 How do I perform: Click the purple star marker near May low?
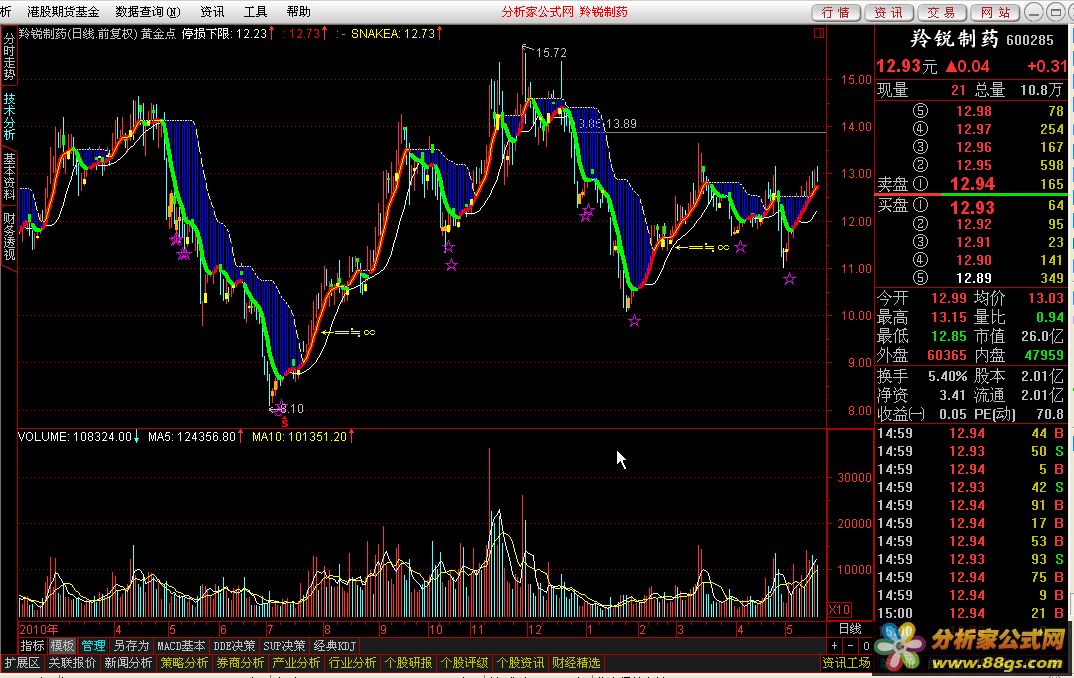[790, 279]
